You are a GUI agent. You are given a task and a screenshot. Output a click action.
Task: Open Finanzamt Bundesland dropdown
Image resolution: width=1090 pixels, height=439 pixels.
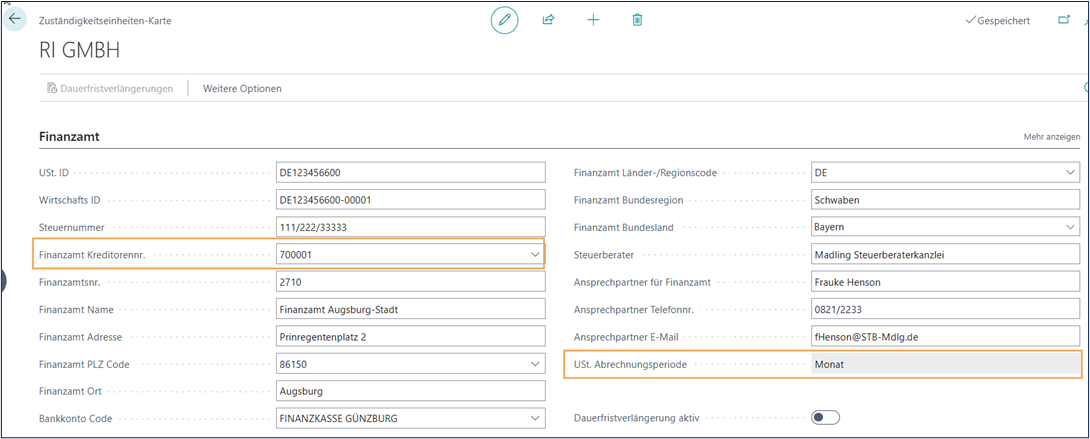pos(1070,228)
